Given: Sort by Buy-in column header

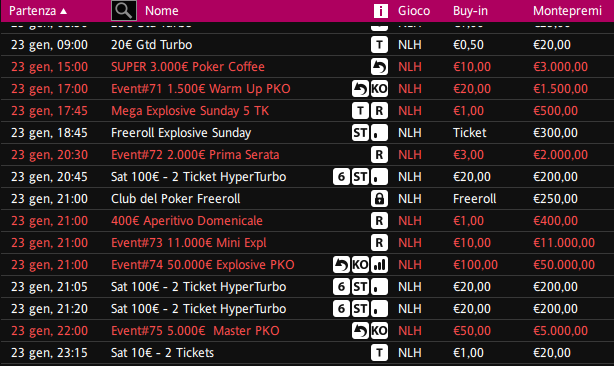Looking at the screenshot, I should [470, 11].
